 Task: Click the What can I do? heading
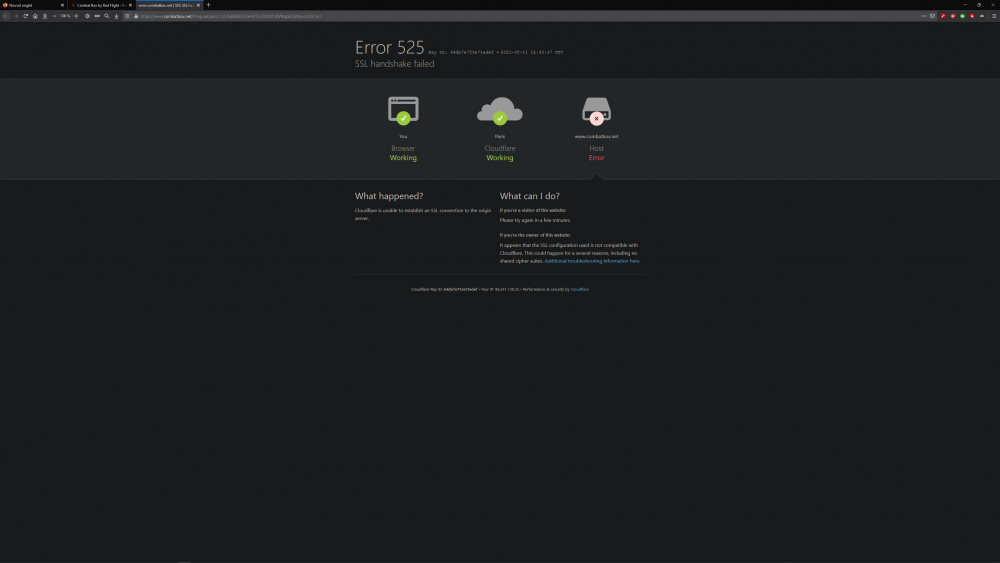pyautogui.click(x=529, y=196)
